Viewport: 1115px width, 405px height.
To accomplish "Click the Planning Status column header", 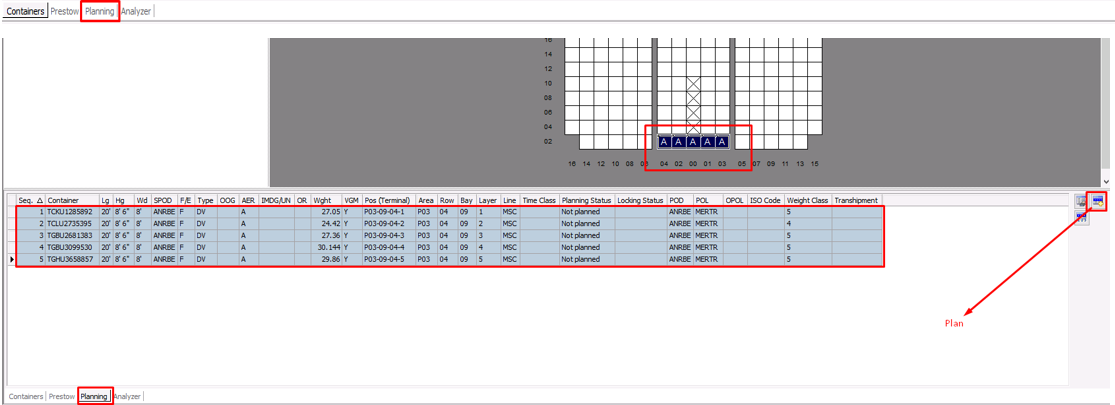I will pos(587,200).
